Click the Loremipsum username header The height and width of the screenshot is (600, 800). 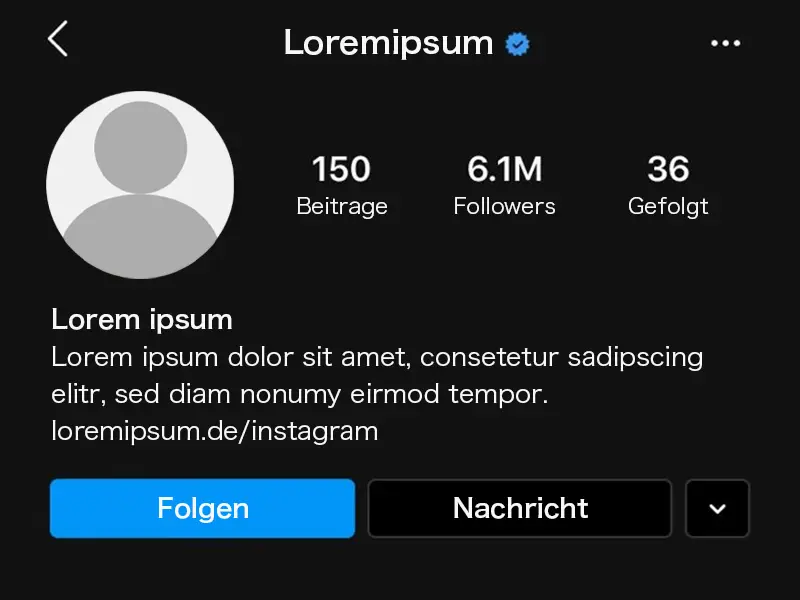[388, 43]
